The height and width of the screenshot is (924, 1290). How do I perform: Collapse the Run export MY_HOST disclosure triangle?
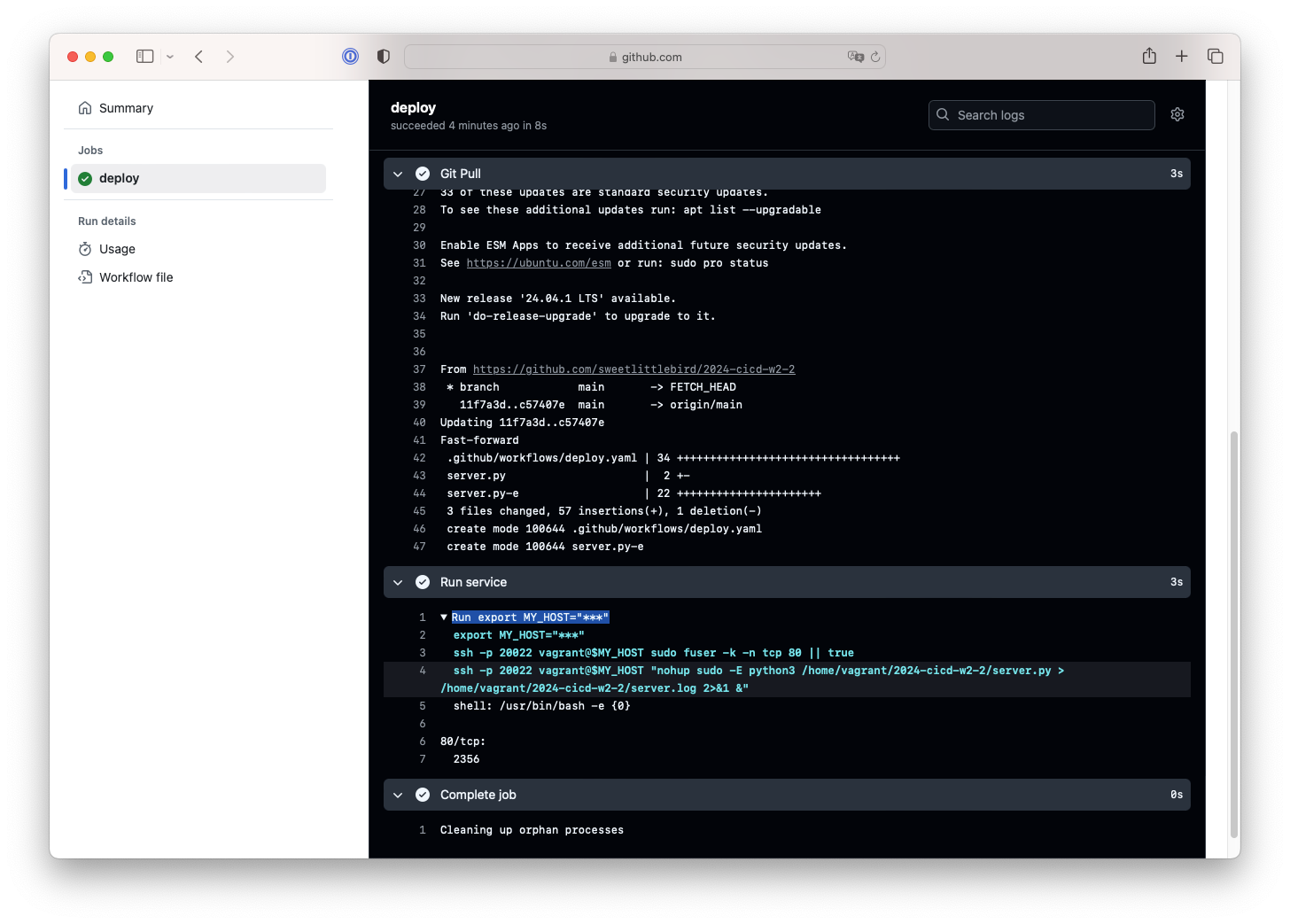point(444,617)
